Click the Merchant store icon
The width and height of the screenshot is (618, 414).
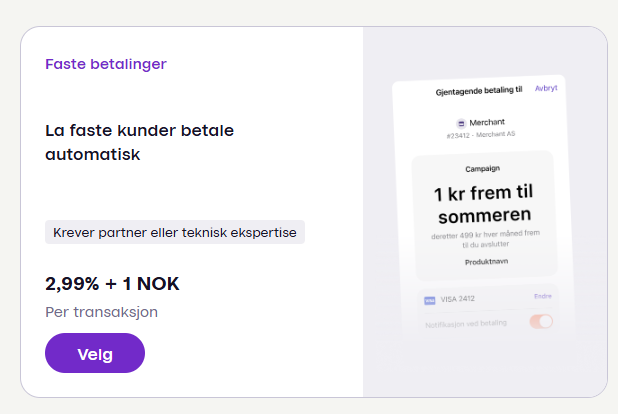coord(461,122)
